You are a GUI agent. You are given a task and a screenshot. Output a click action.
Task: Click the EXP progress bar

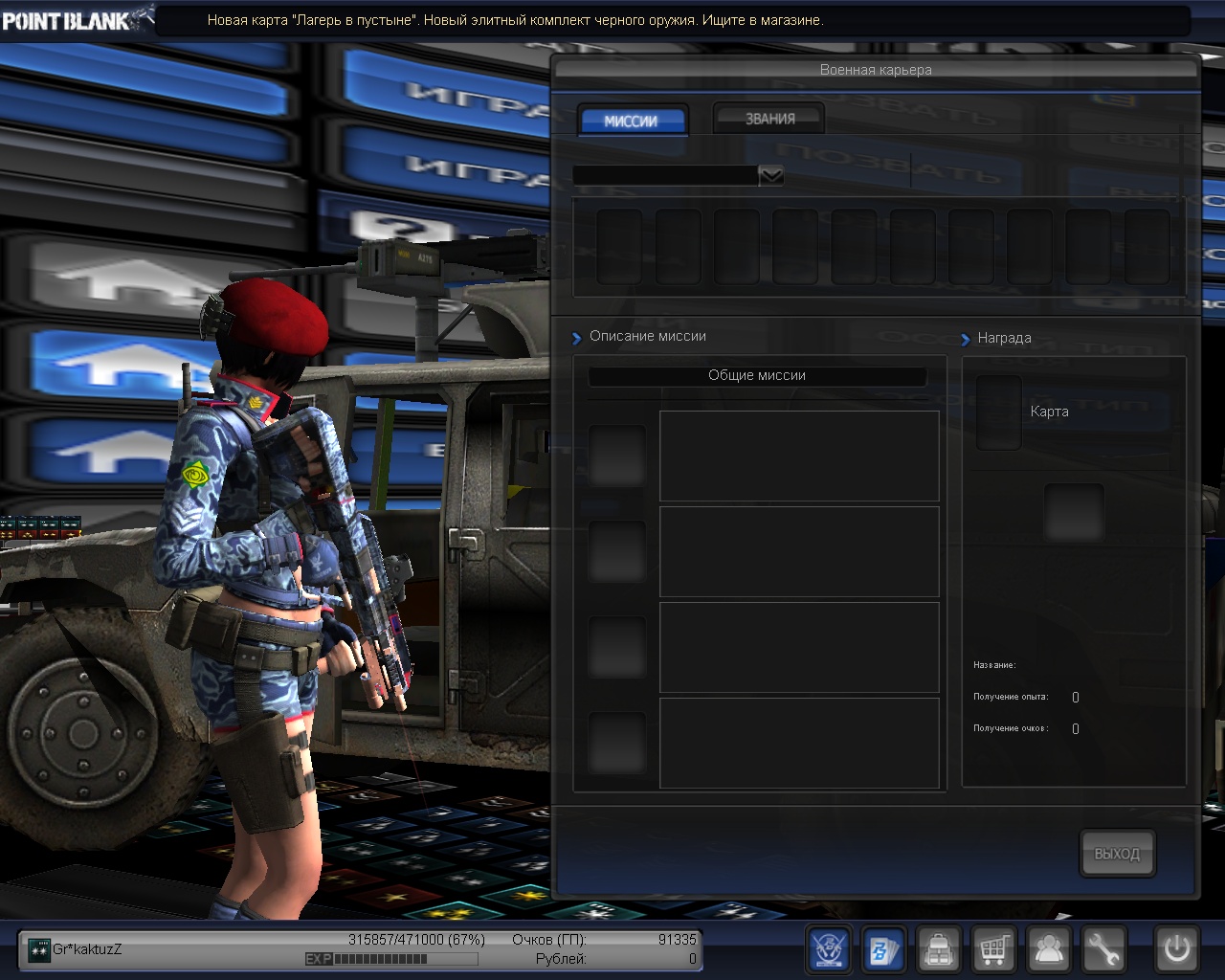[x=391, y=959]
